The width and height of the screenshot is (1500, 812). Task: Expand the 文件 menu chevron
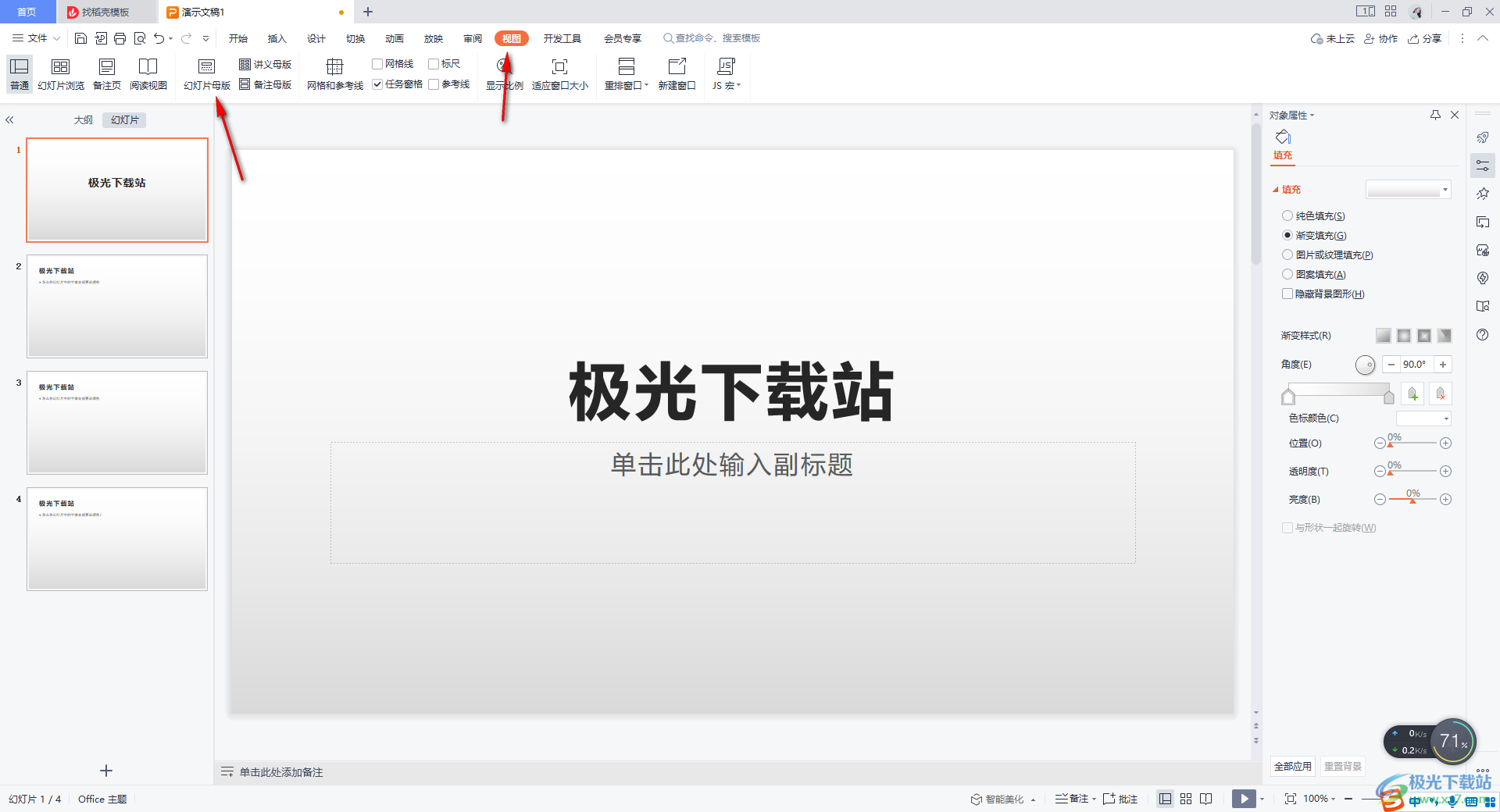click(x=57, y=38)
